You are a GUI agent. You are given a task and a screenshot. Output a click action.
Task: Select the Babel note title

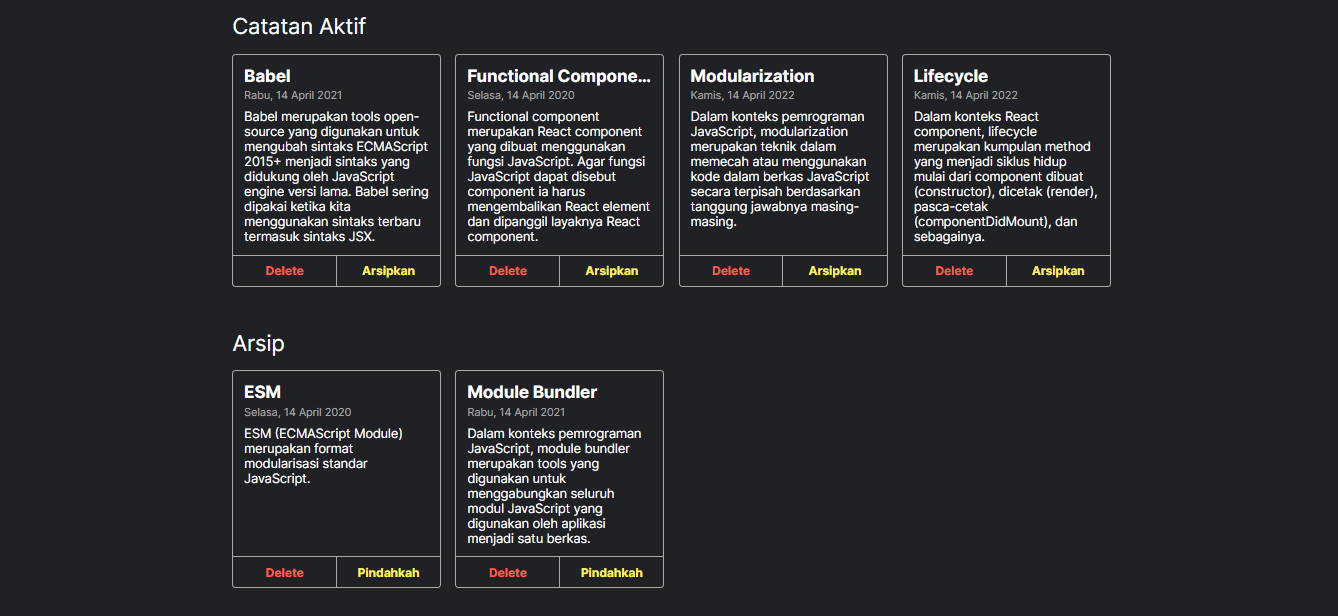[x=265, y=75]
